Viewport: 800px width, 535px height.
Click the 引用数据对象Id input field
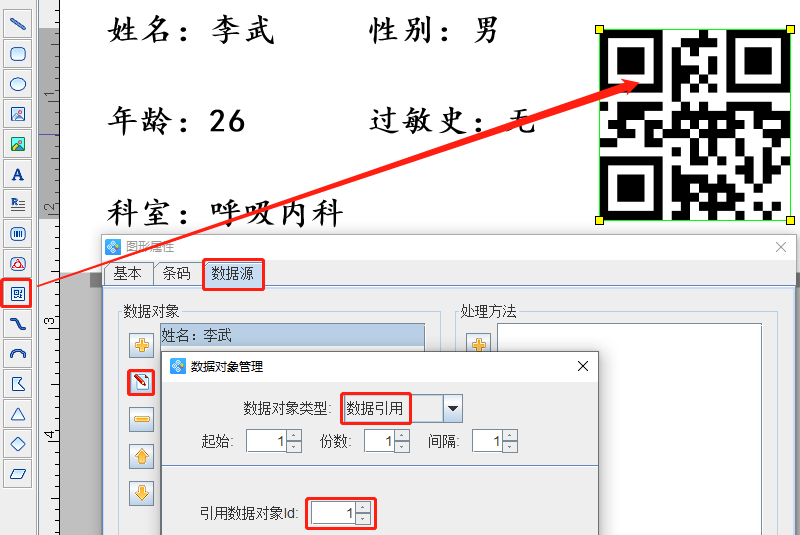(333, 513)
